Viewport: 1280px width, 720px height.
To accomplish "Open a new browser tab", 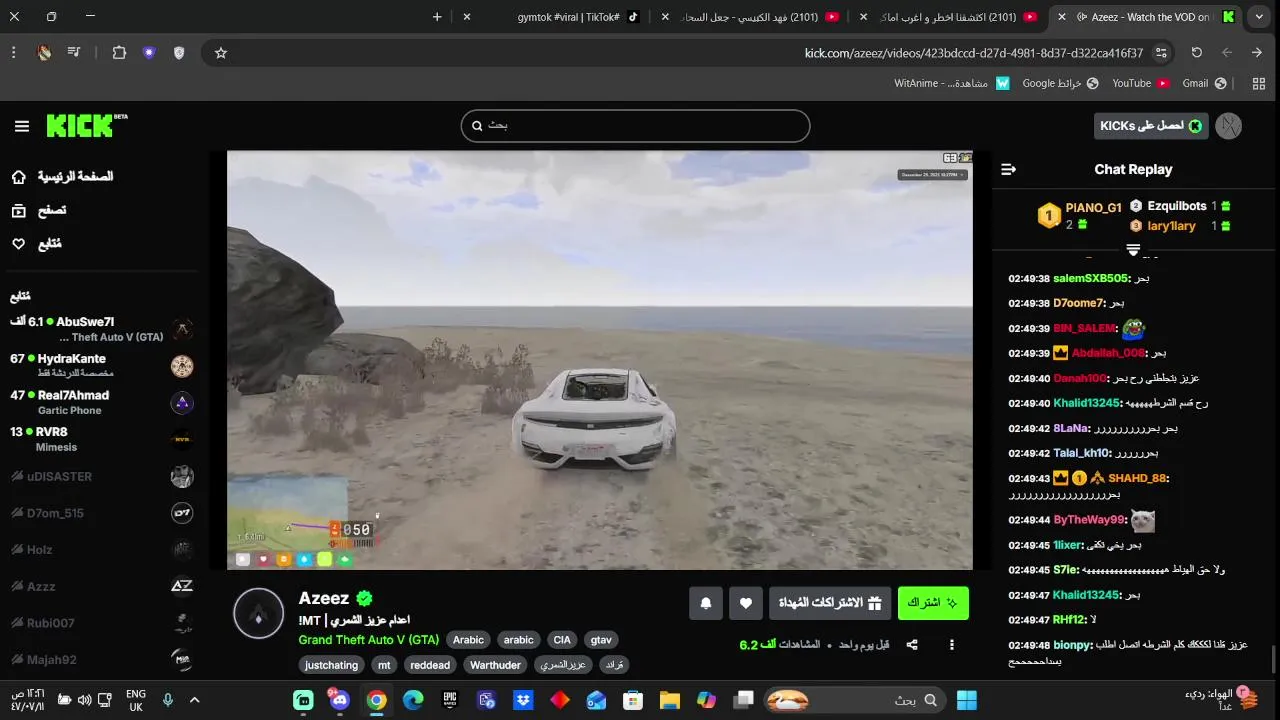I will [437, 17].
